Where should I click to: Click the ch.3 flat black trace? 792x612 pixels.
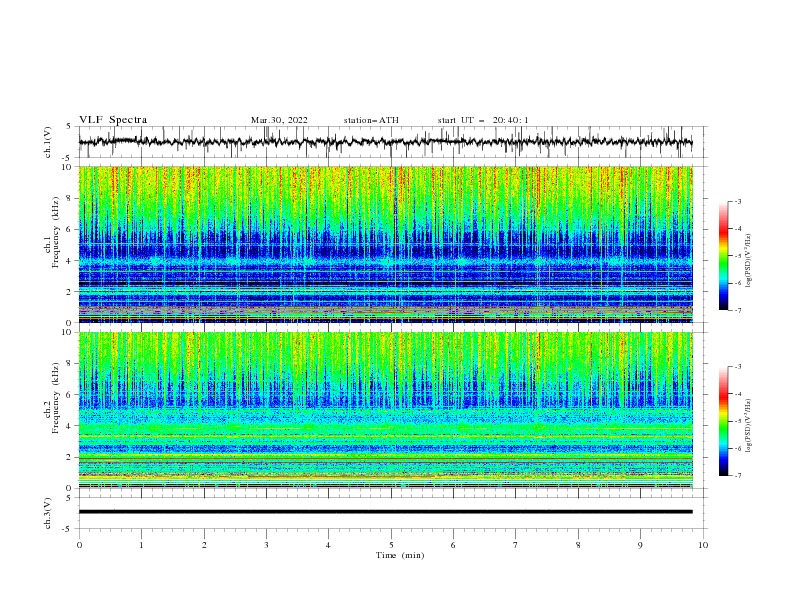[x=385, y=512]
